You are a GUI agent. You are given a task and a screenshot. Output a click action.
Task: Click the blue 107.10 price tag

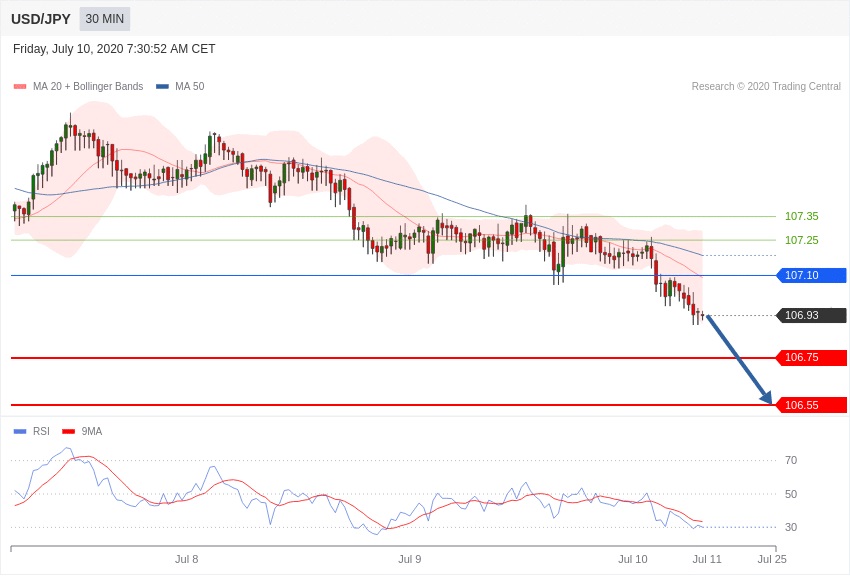pos(811,275)
